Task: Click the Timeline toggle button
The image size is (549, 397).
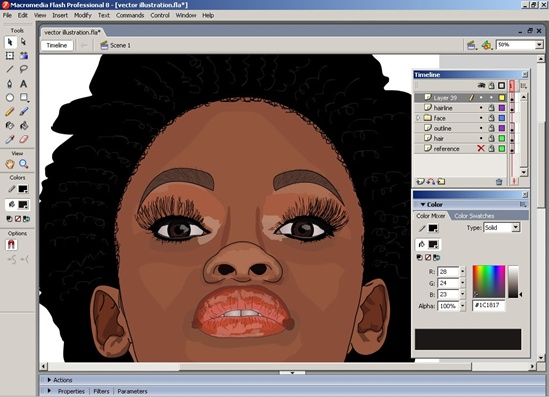Action: (x=57, y=45)
